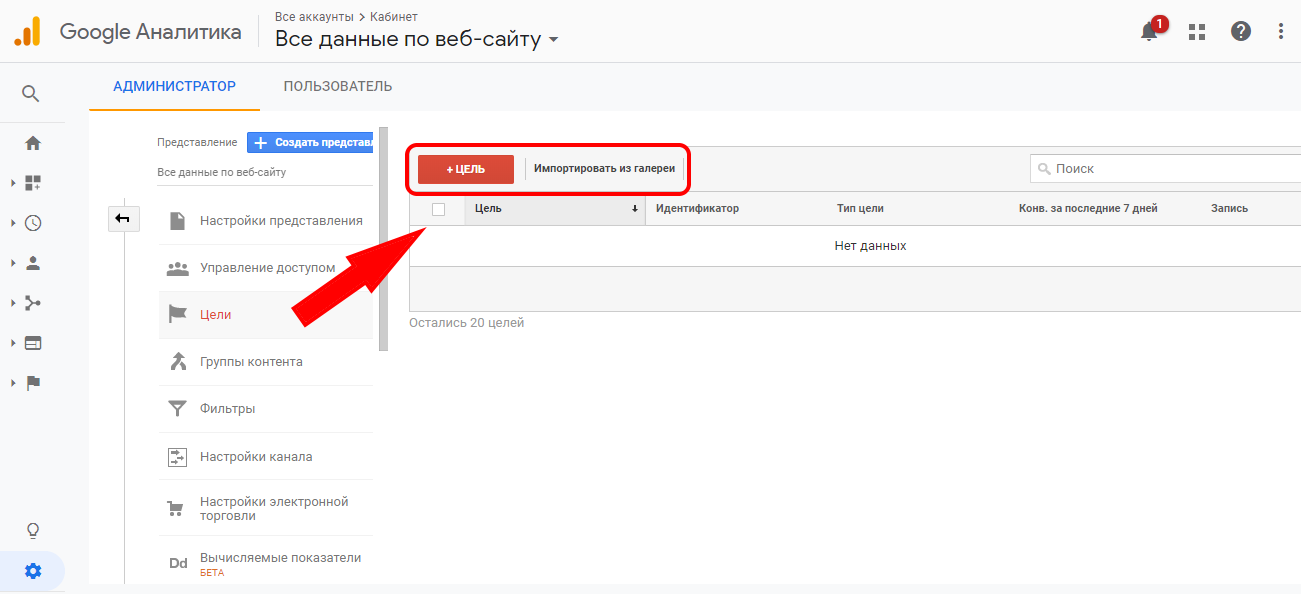
Task: Click the Создать представление button
Action: pos(310,143)
